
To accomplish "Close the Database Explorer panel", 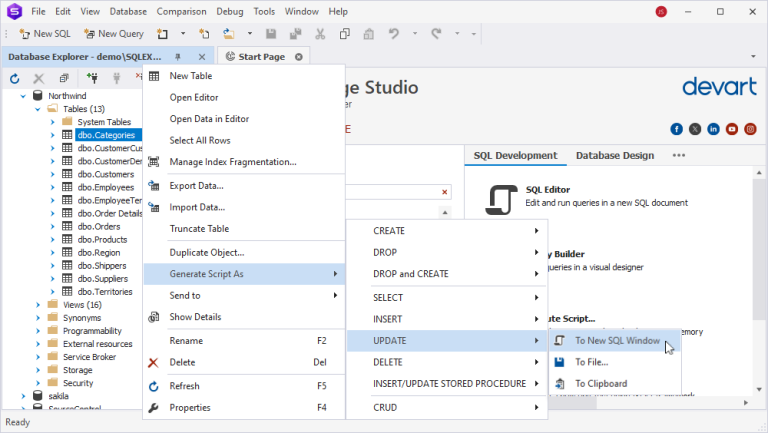I will click(202, 57).
